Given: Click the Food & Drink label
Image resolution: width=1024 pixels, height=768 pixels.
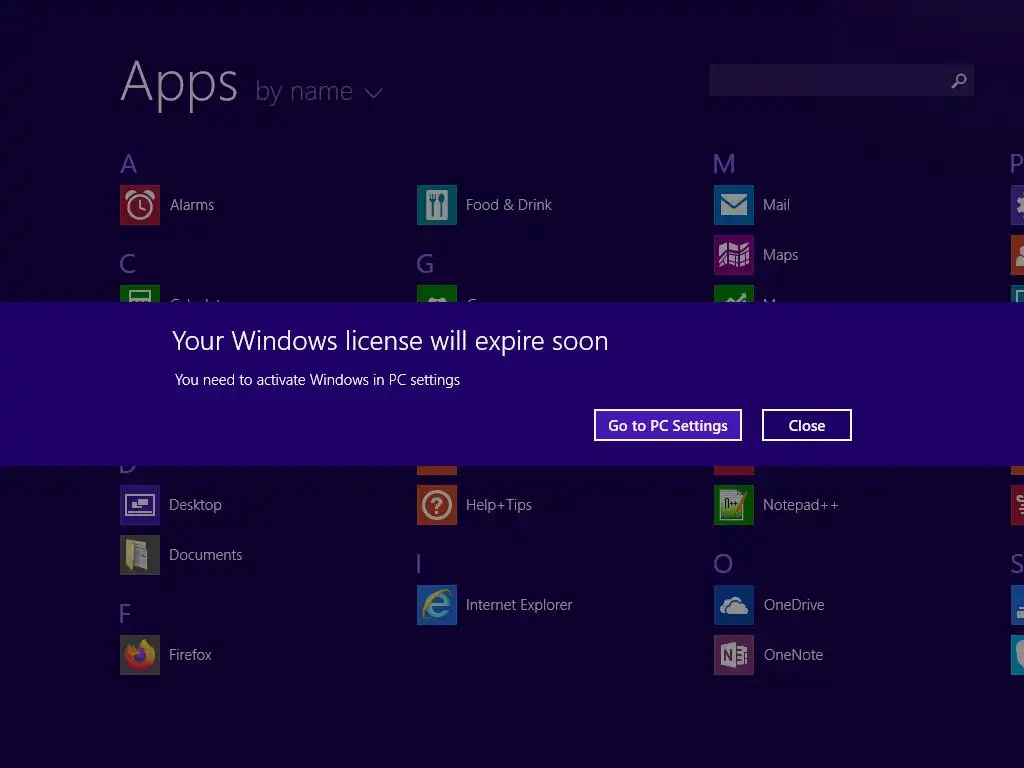Looking at the screenshot, I should point(509,205).
